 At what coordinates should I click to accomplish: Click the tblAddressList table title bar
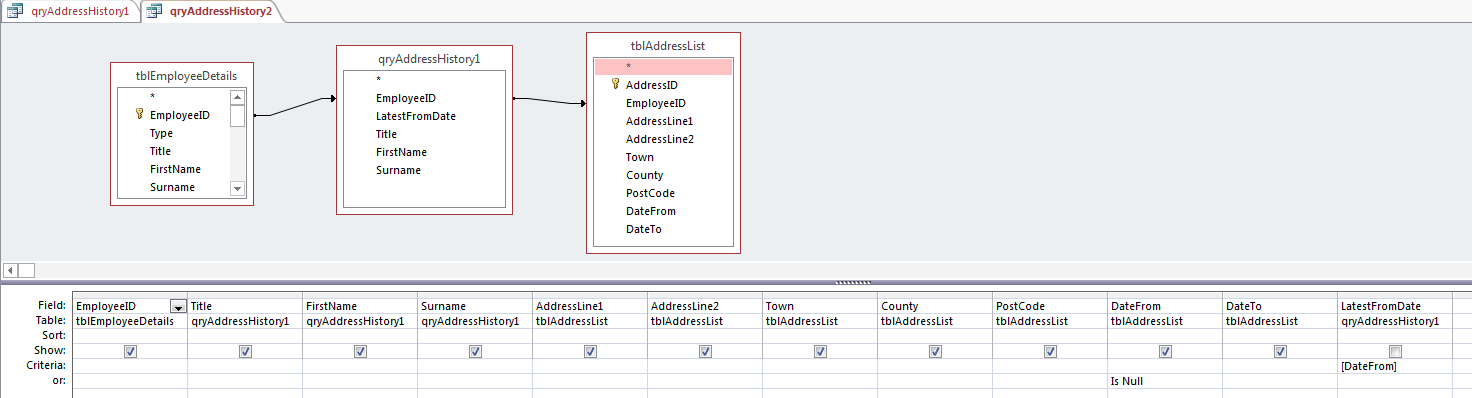[x=664, y=45]
